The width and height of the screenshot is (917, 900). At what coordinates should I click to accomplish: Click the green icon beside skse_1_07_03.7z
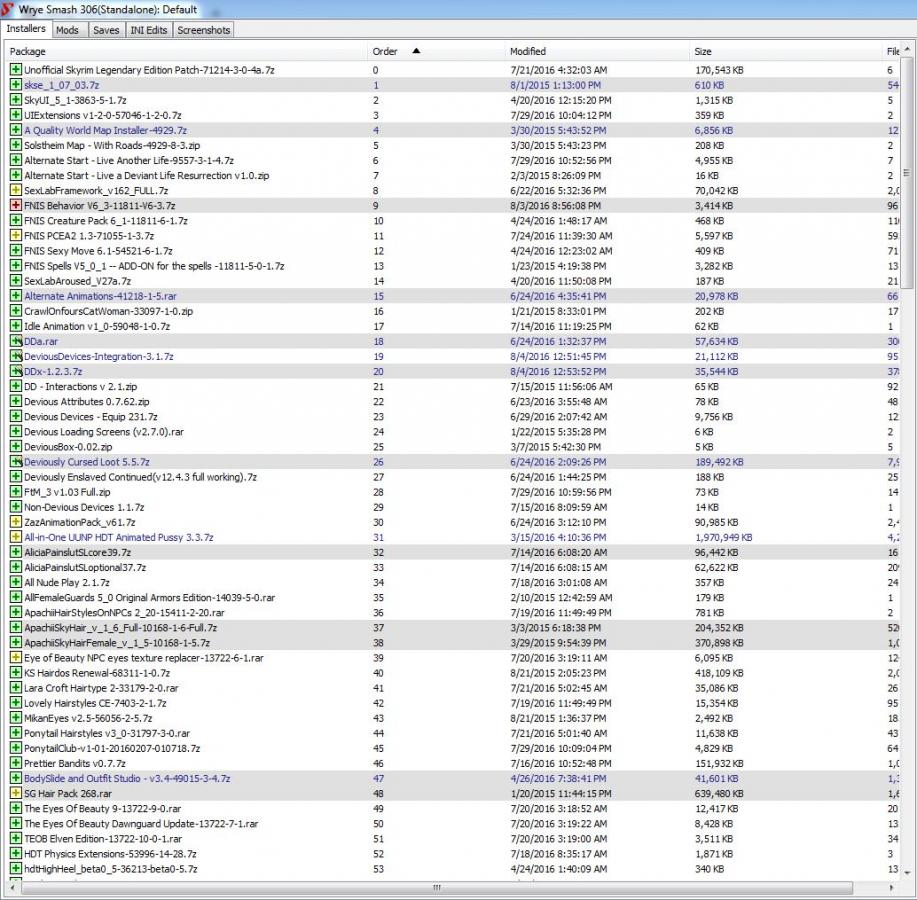16,85
